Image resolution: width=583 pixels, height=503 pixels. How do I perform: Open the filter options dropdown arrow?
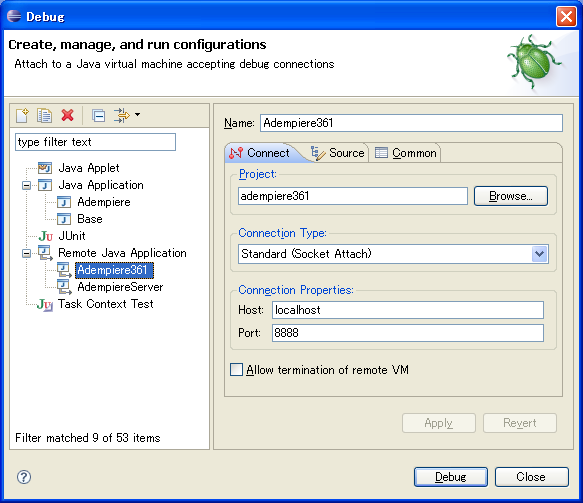138,115
